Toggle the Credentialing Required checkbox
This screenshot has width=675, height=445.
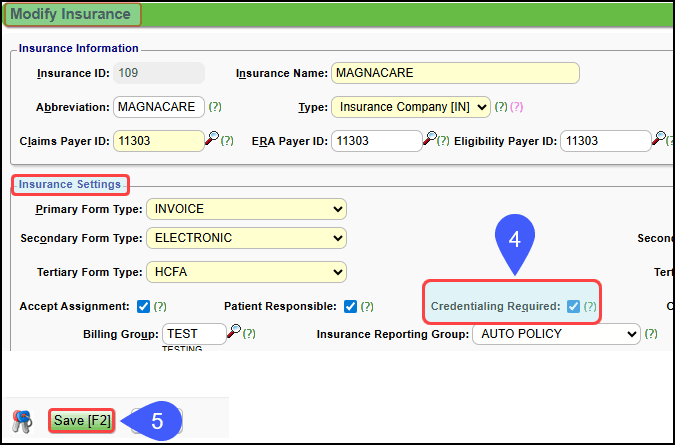pos(573,306)
